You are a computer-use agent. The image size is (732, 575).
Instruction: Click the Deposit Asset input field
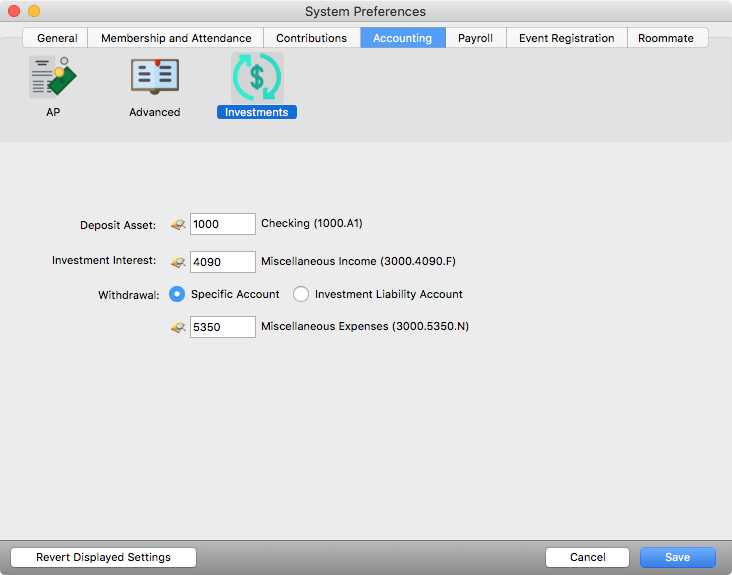pos(222,224)
